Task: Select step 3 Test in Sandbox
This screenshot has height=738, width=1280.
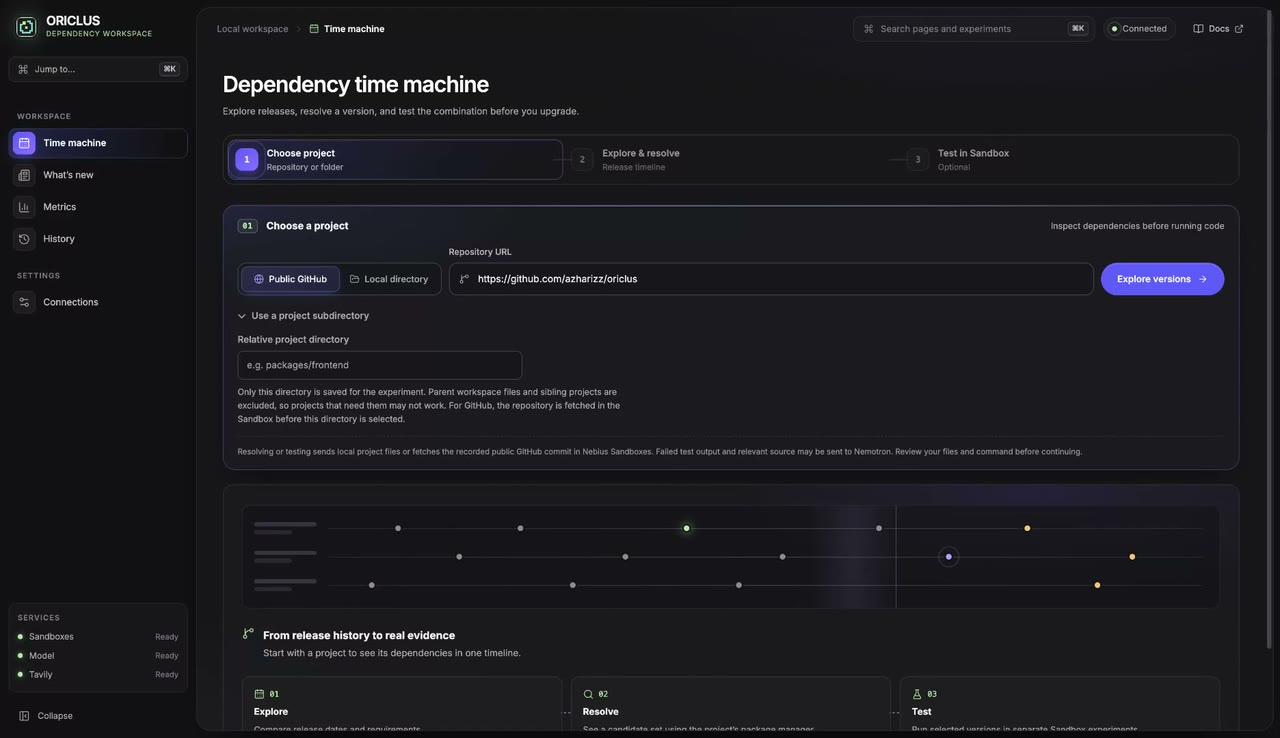Action: pos(1069,160)
